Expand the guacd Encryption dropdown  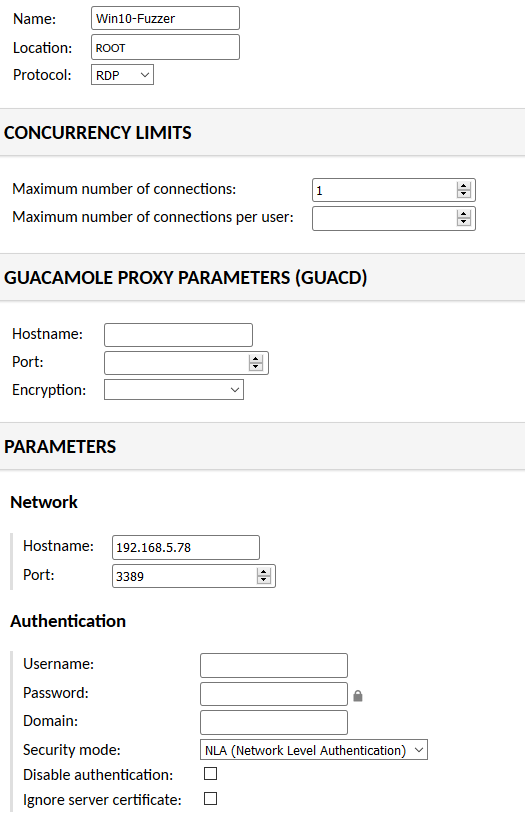click(173, 390)
